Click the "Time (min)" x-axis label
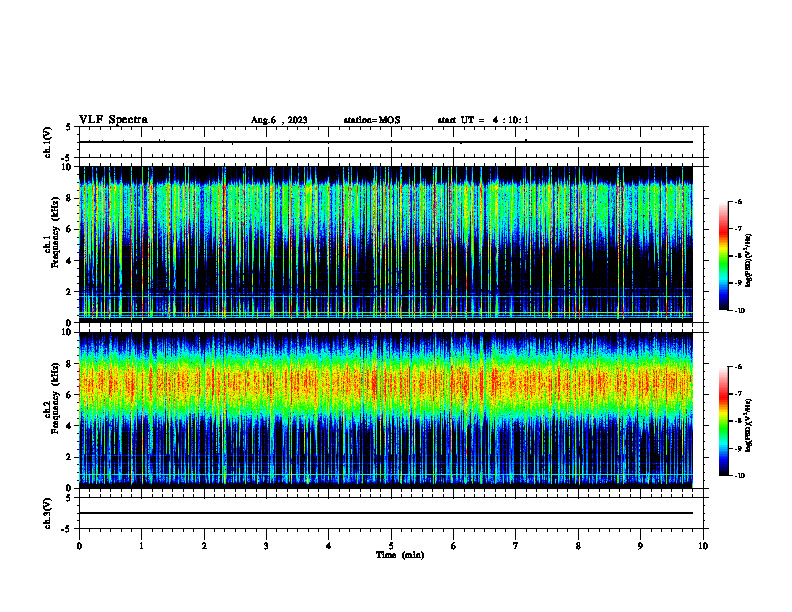792x612 pixels. (400, 555)
